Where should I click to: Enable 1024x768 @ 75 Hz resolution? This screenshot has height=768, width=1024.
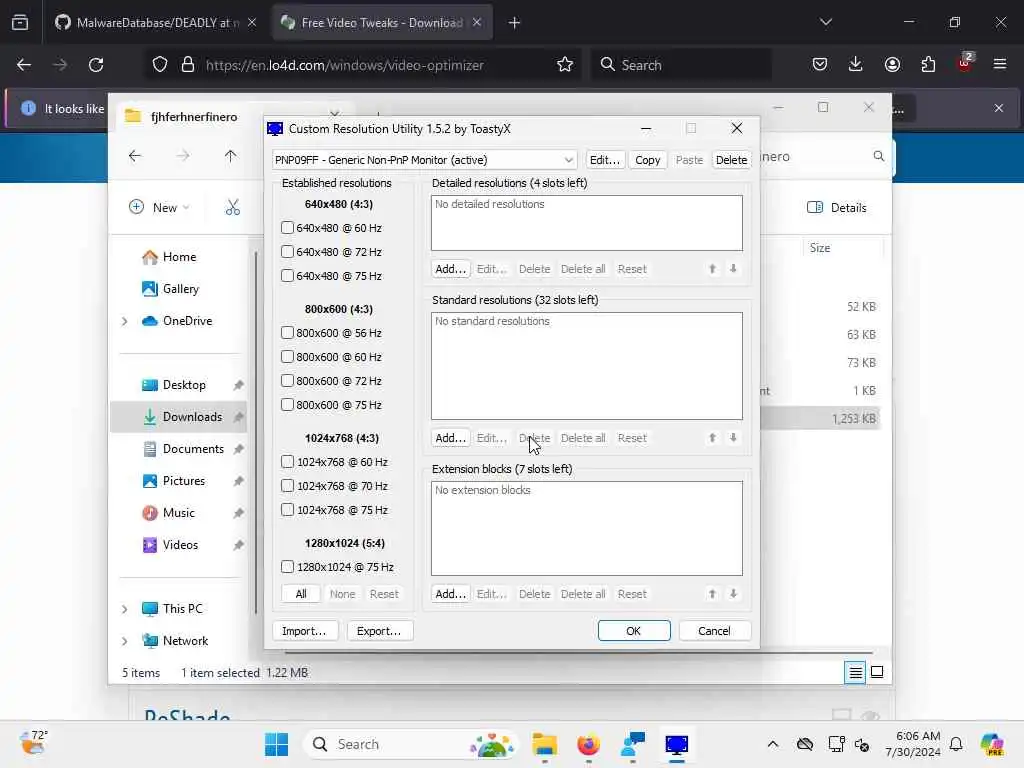(287, 510)
